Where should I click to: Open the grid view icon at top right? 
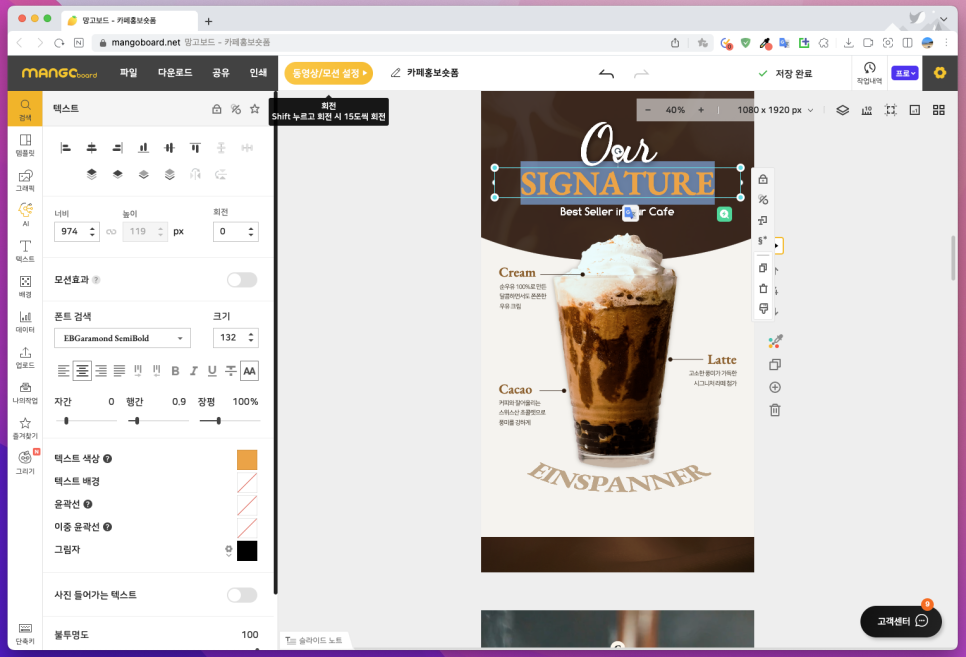[938, 110]
